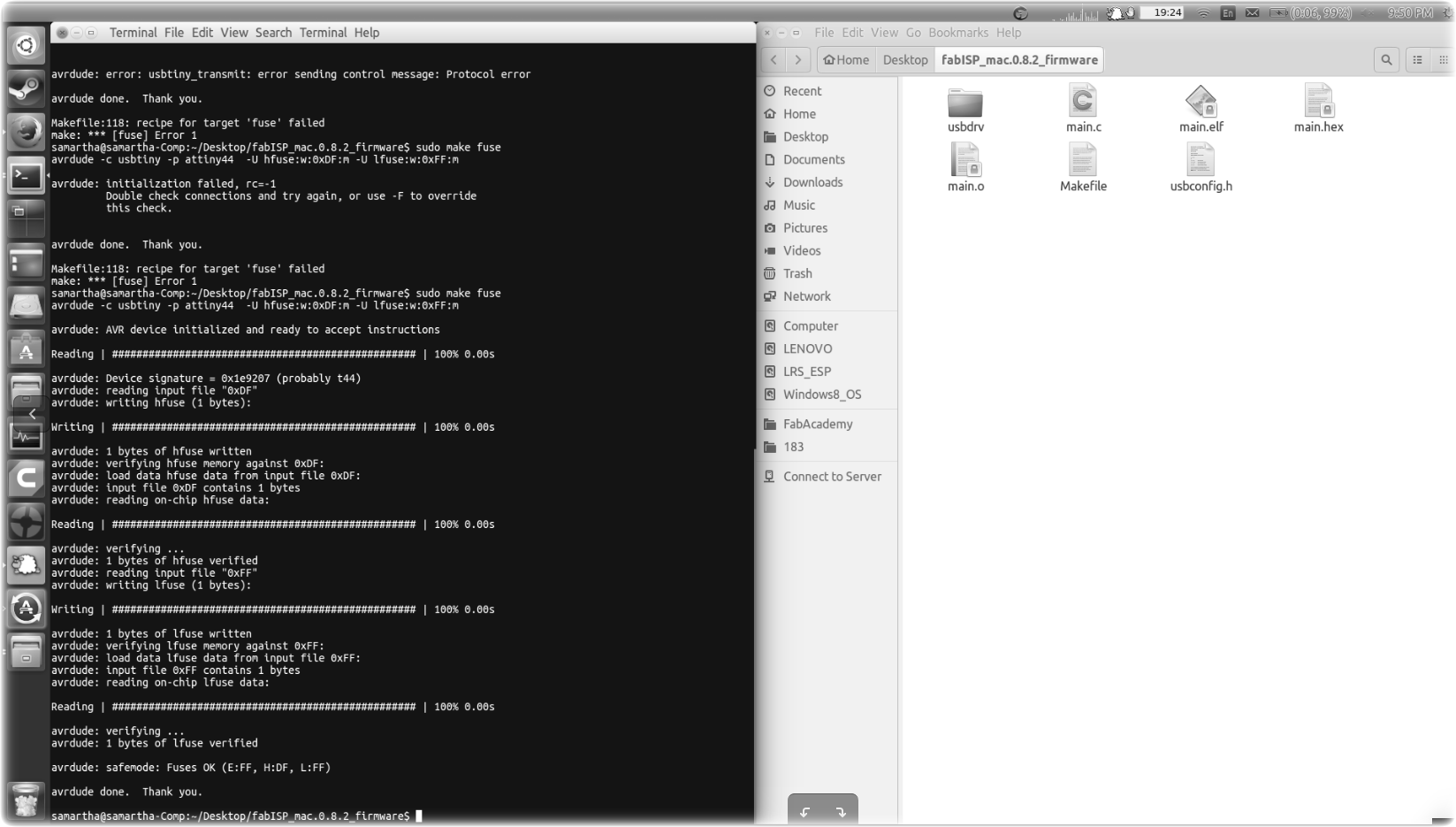
Task: Select the main.hex file
Action: 1318,110
